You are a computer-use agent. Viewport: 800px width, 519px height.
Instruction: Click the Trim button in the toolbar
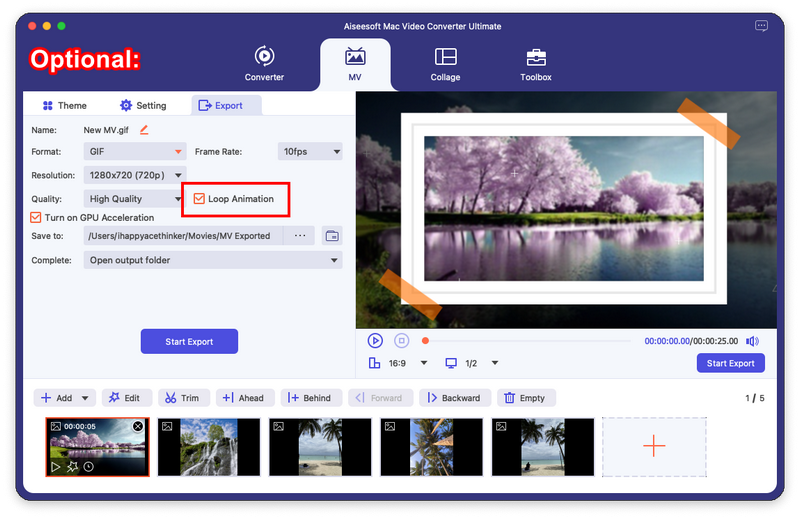pyautogui.click(x=181, y=398)
